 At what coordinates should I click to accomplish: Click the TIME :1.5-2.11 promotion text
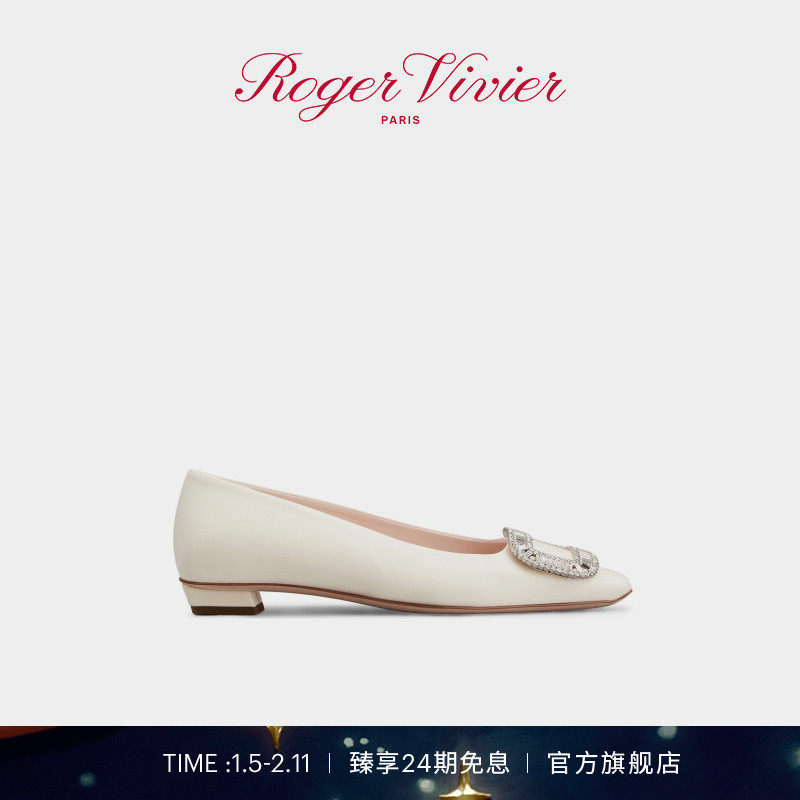pos(237,764)
